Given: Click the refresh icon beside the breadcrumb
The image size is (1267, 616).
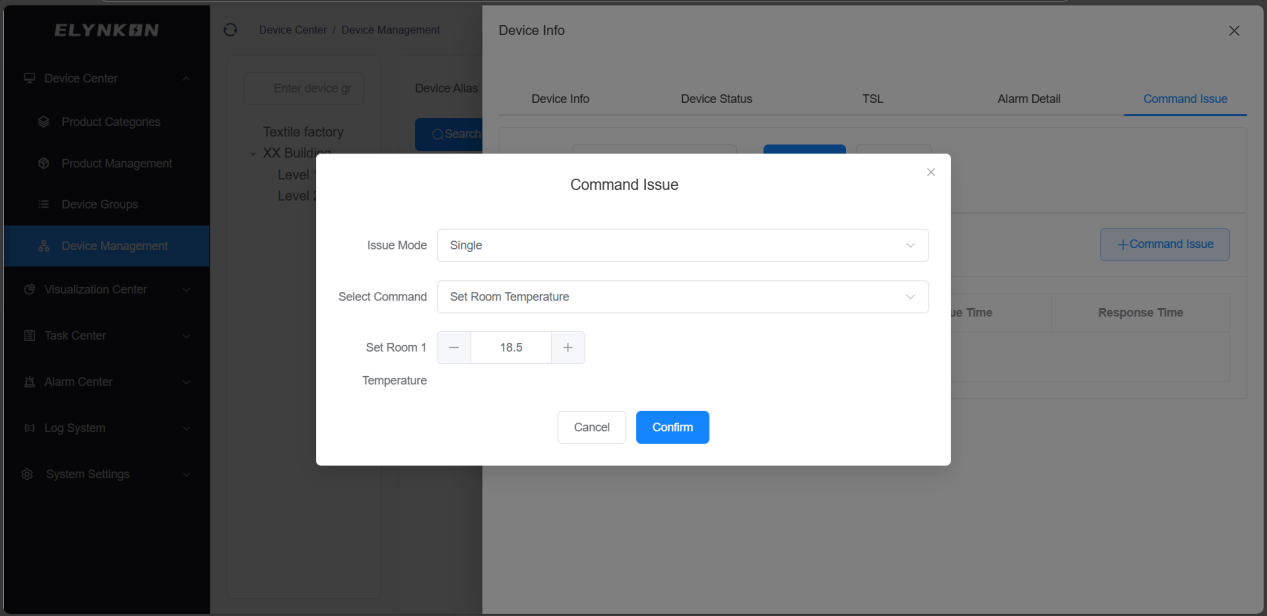Looking at the screenshot, I should tap(231, 30).
